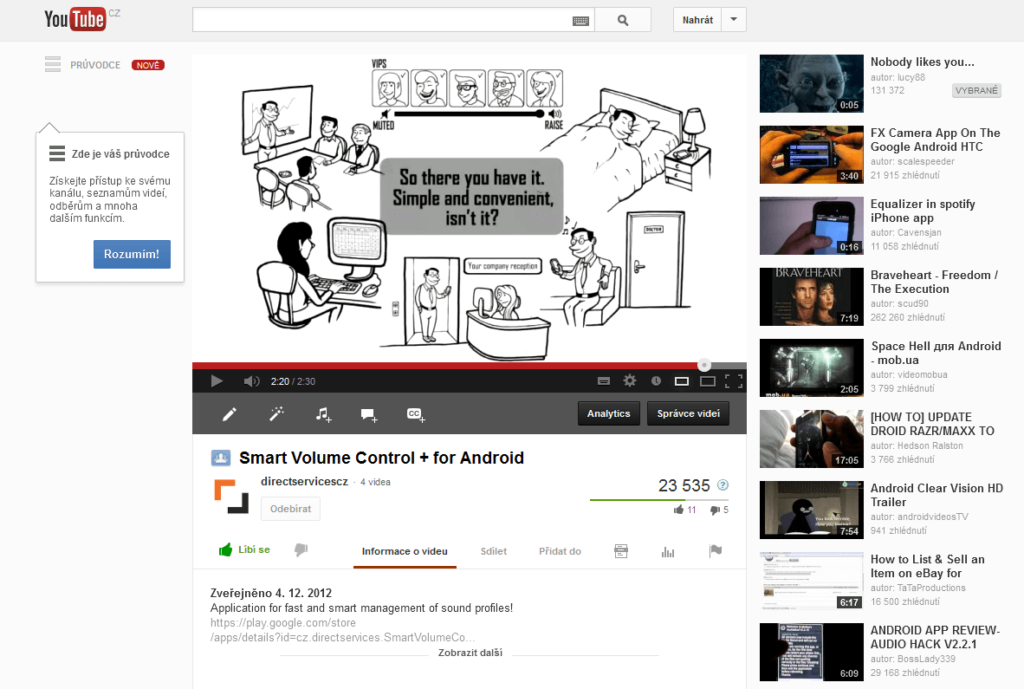The image size is (1024, 689).
Task: Click the video title Smart Volume Control +
Action: coord(381,458)
